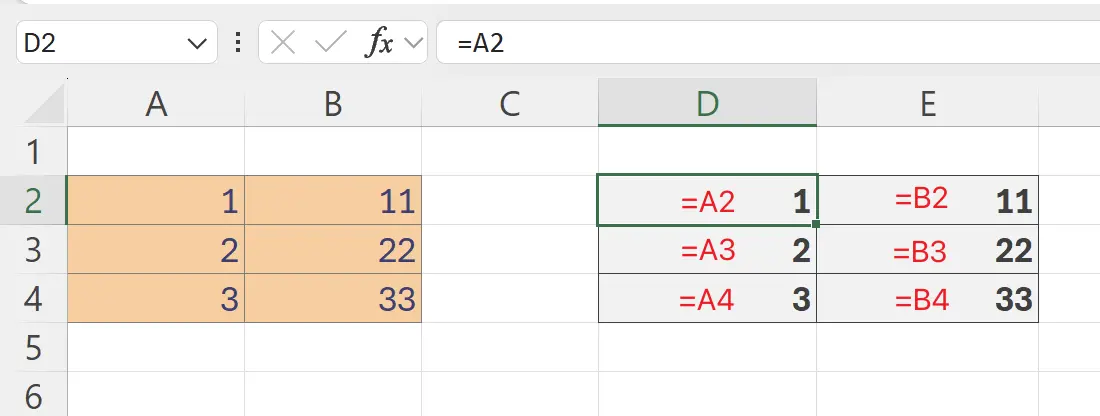Image resolution: width=1100 pixels, height=416 pixels.
Task: Click the three-dot formula bar handle
Action: (x=237, y=43)
